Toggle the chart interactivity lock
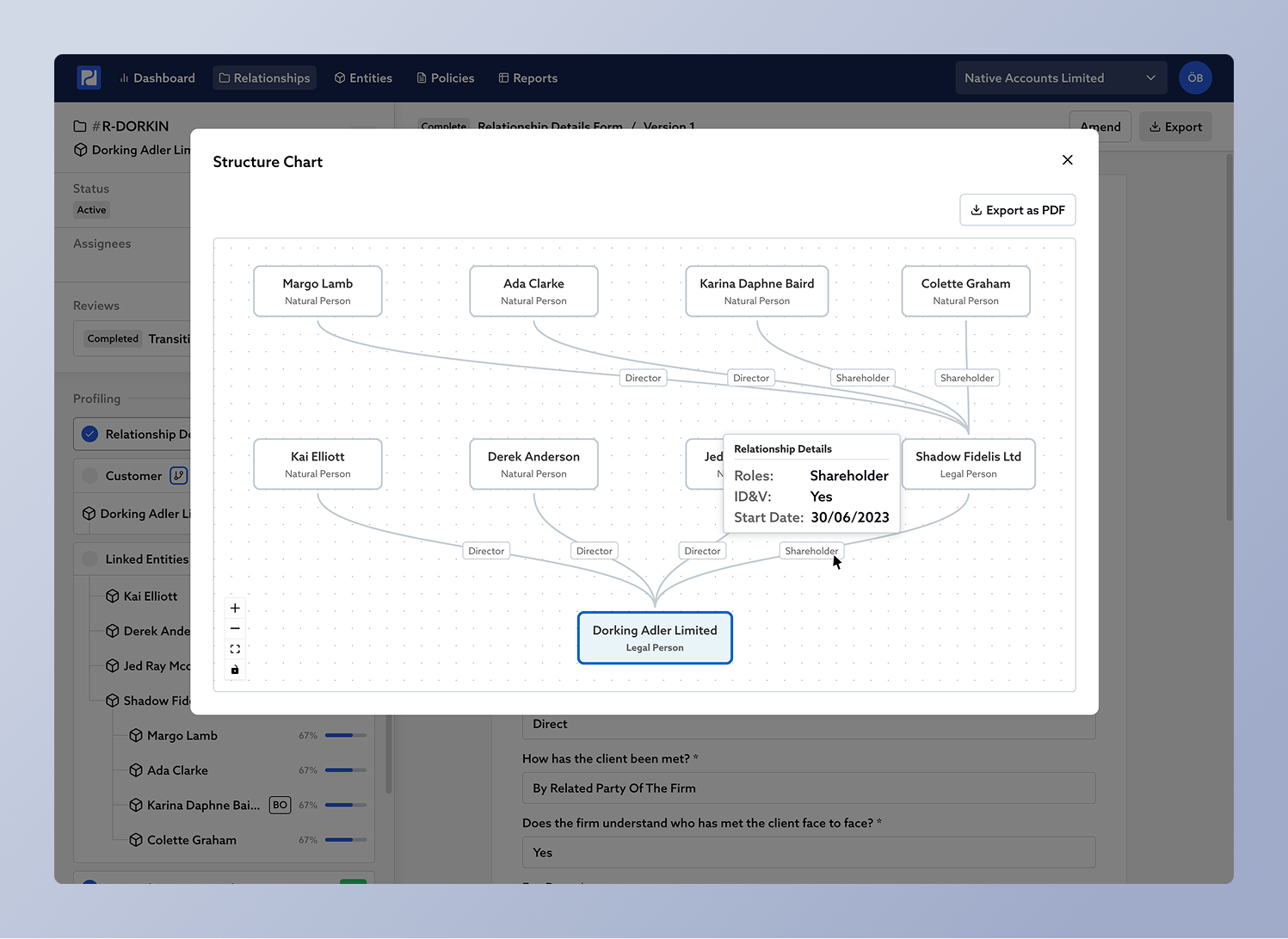 (235, 670)
